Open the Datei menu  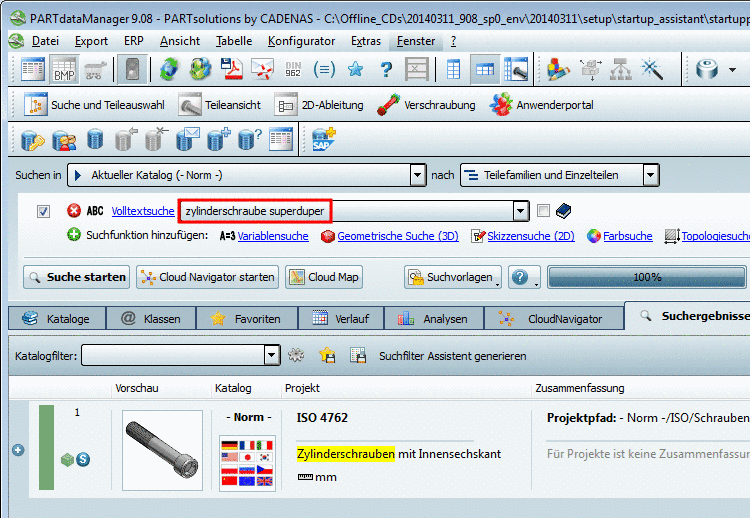45,41
